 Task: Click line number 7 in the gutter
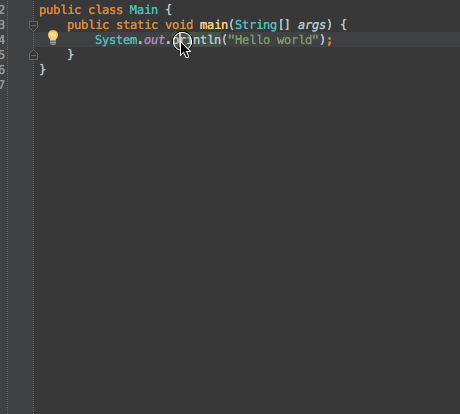point(2,85)
